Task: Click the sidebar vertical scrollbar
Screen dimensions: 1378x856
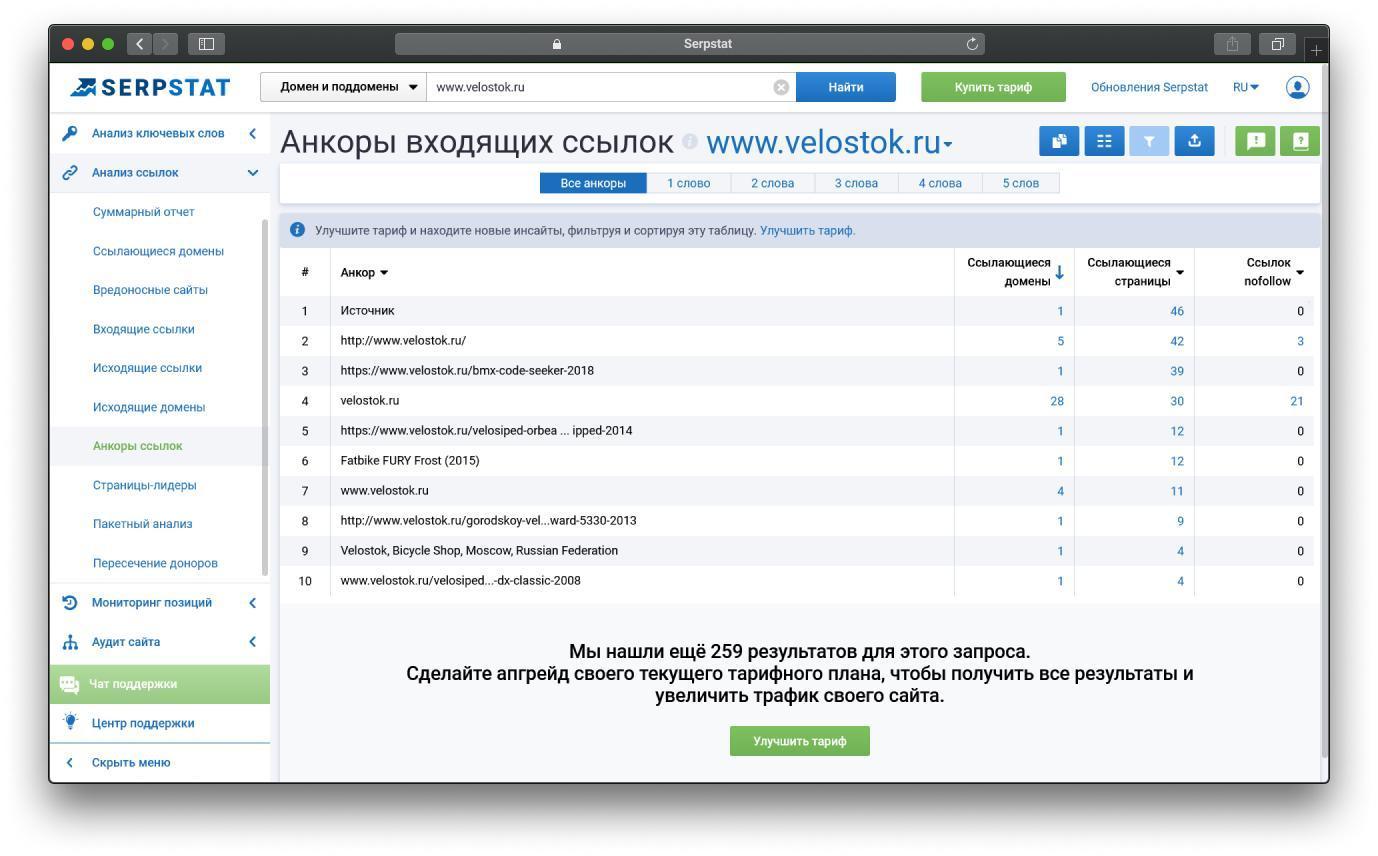Action: (265, 397)
